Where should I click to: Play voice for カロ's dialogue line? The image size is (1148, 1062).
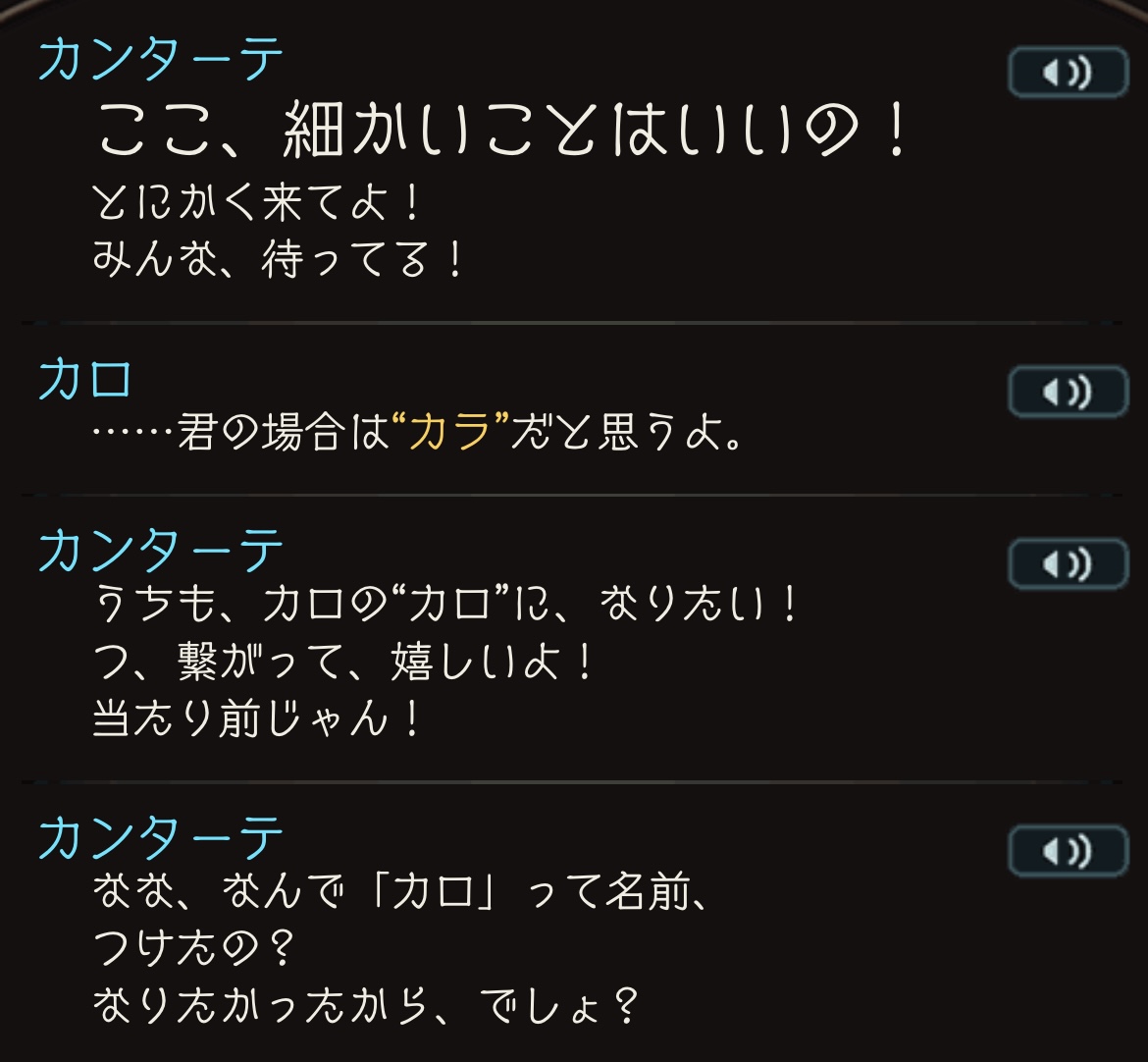tap(1069, 392)
